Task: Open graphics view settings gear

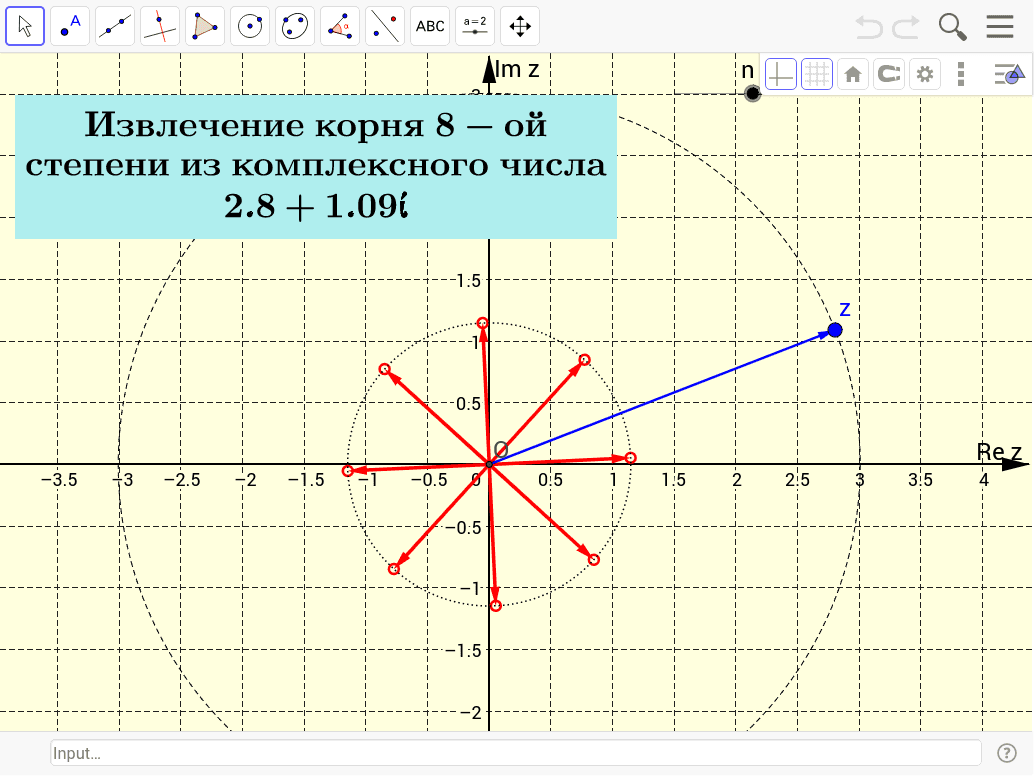Action: coord(925,74)
